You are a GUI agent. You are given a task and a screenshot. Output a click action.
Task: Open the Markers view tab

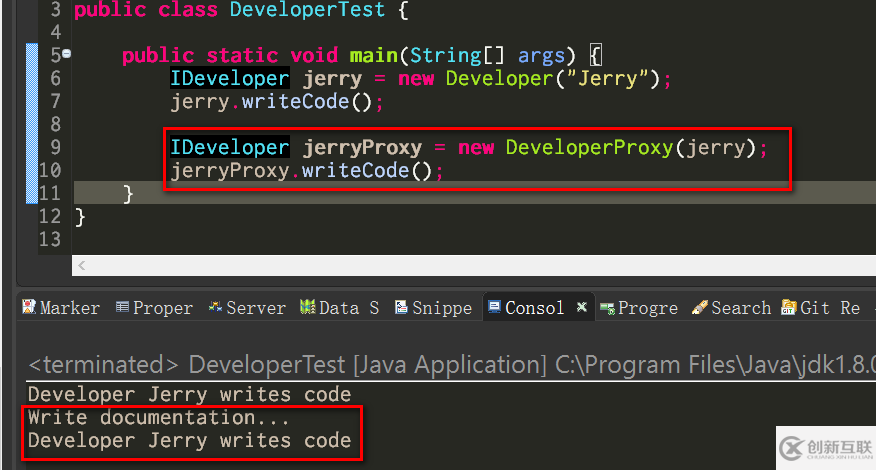coord(61,307)
